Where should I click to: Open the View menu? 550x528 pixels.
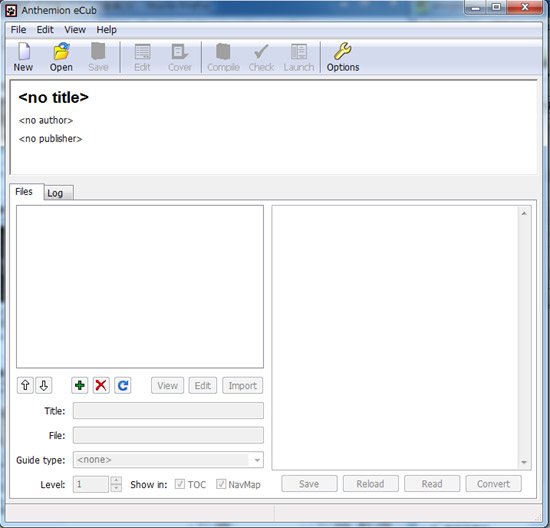tap(75, 30)
